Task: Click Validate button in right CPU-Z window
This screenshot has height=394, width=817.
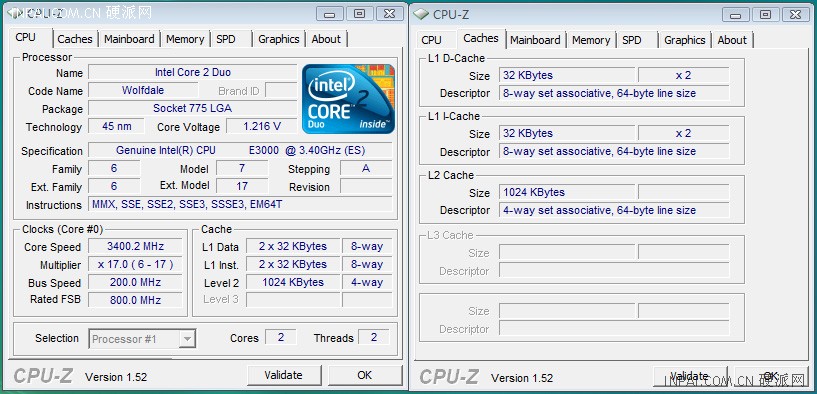Action: (x=689, y=376)
